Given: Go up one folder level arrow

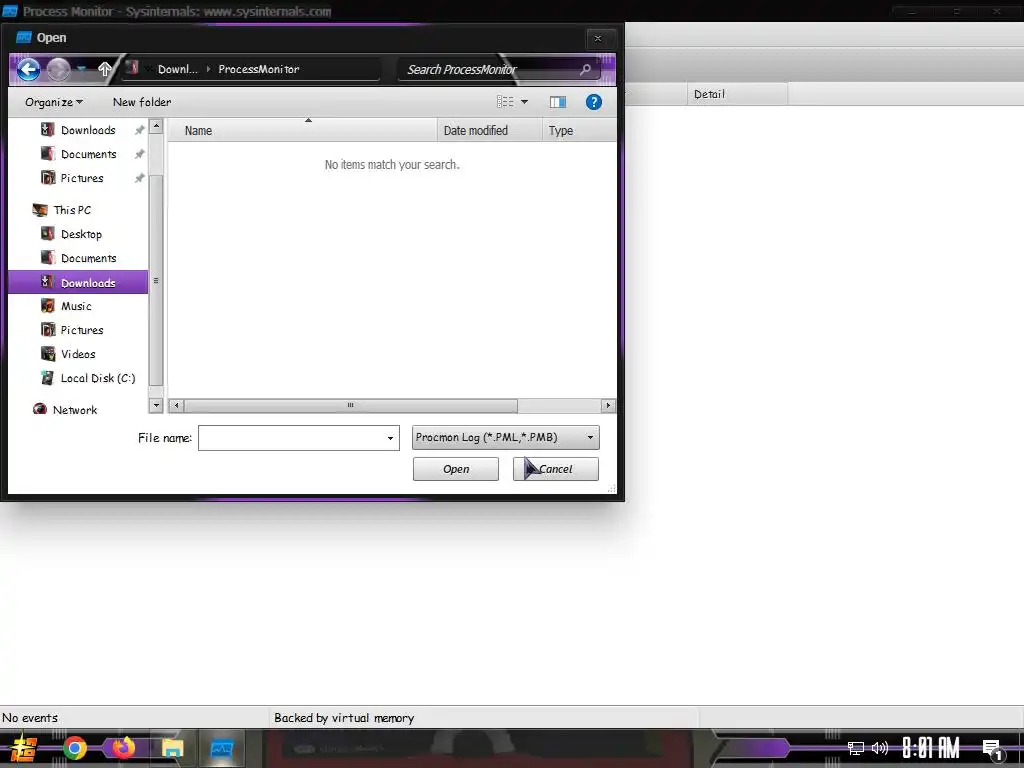Looking at the screenshot, I should (x=104, y=69).
